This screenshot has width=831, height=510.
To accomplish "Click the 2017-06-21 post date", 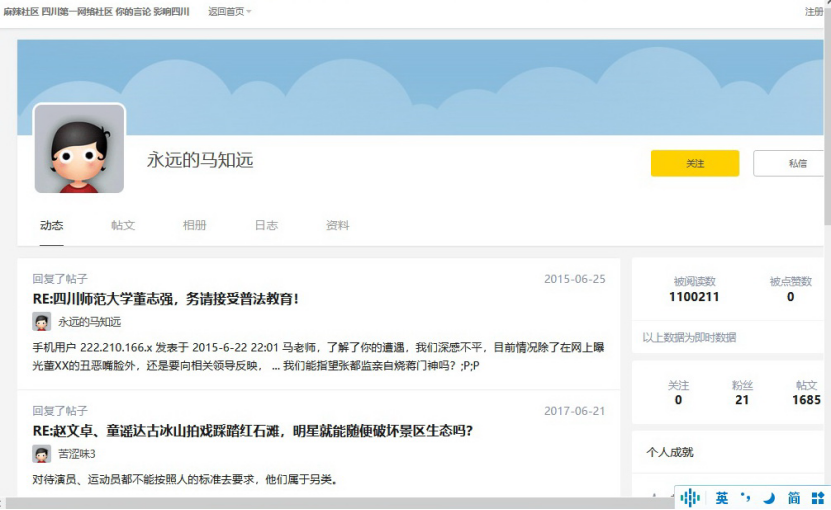I will coord(574,411).
